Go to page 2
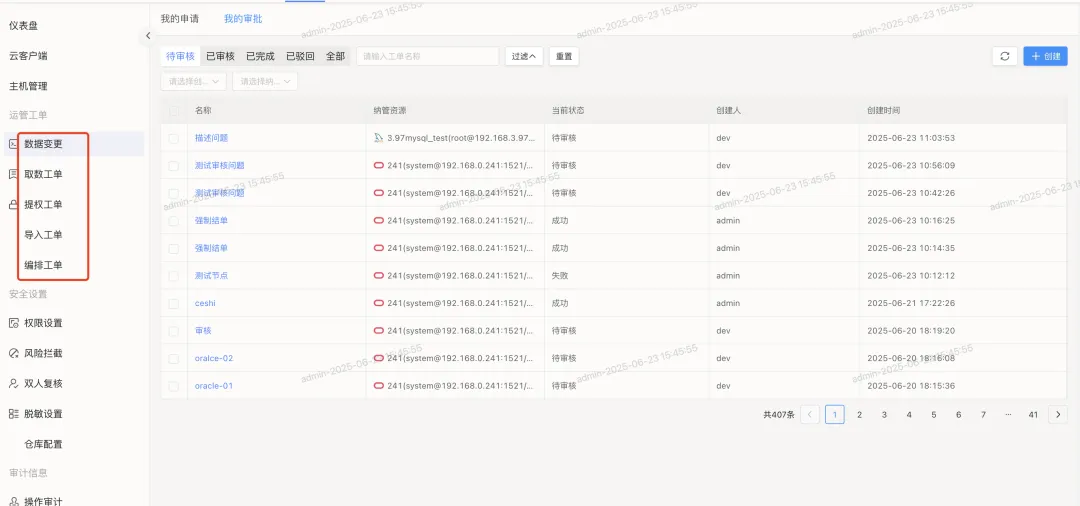The image size is (1080, 506). click(860, 414)
